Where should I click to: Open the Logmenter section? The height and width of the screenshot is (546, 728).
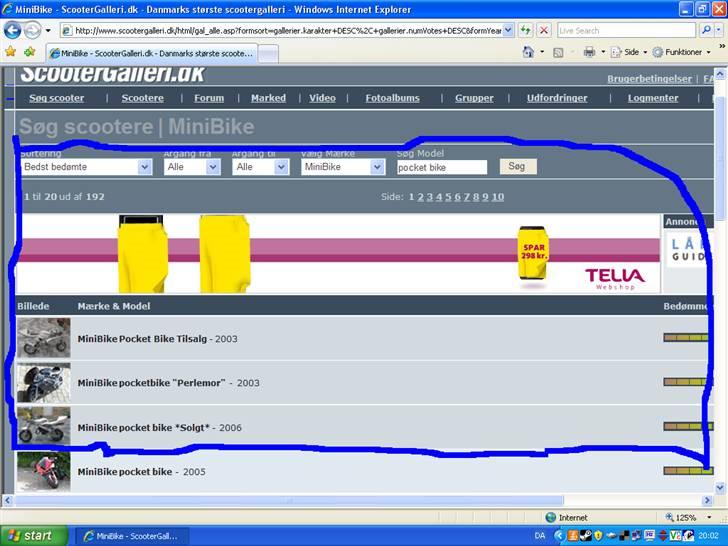(x=653, y=98)
